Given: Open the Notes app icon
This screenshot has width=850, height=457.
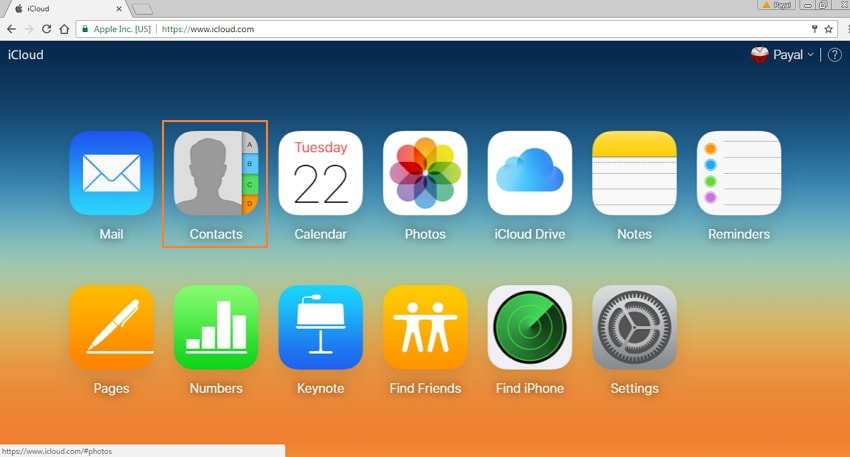Looking at the screenshot, I should pos(634,173).
